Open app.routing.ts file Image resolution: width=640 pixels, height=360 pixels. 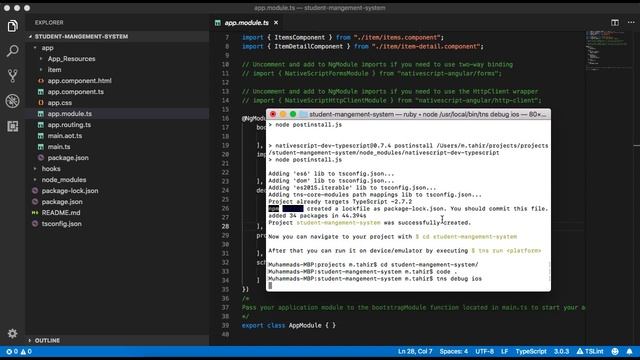pos(69,125)
